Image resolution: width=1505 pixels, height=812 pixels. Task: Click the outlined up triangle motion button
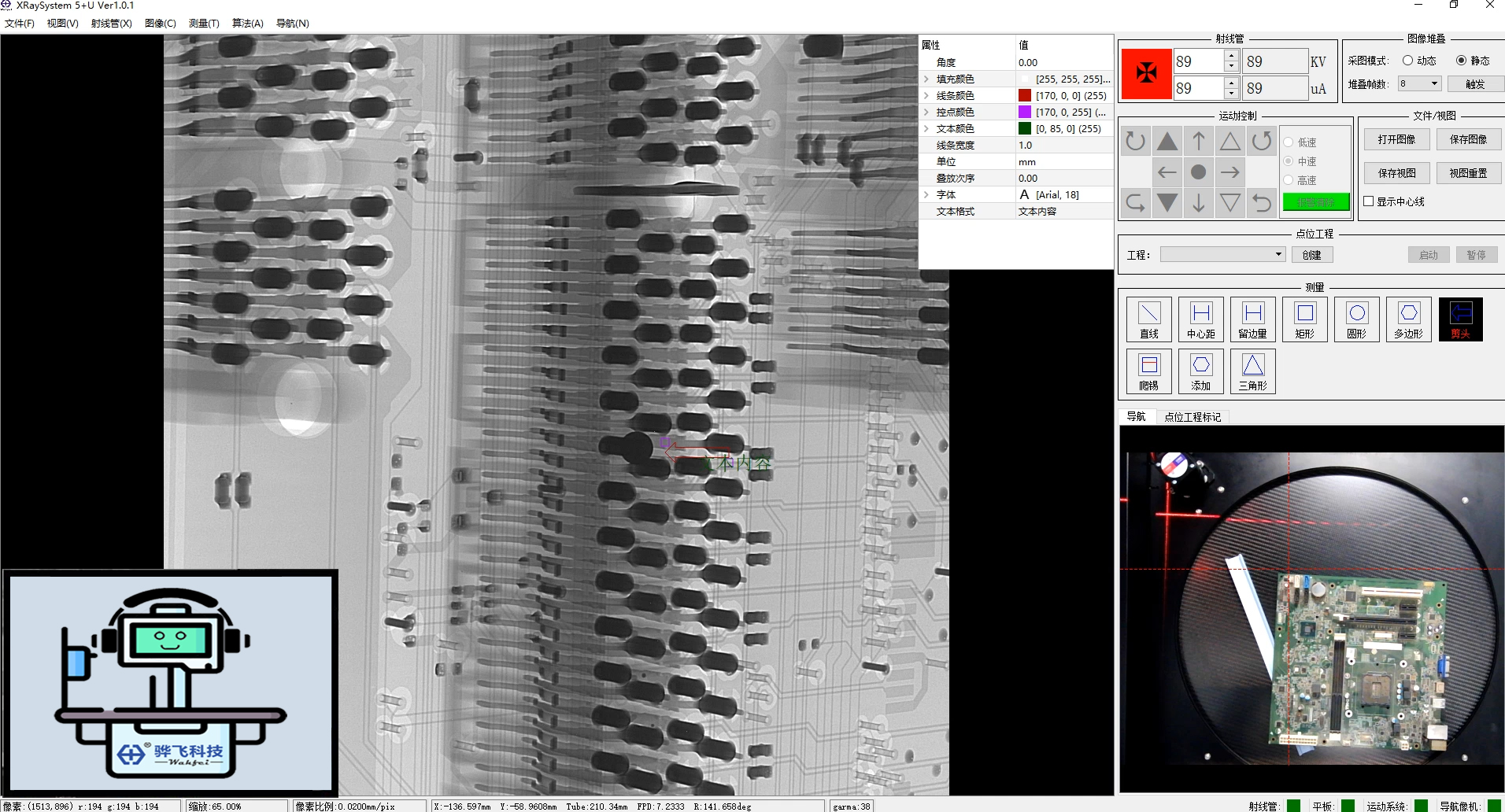click(x=1230, y=142)
